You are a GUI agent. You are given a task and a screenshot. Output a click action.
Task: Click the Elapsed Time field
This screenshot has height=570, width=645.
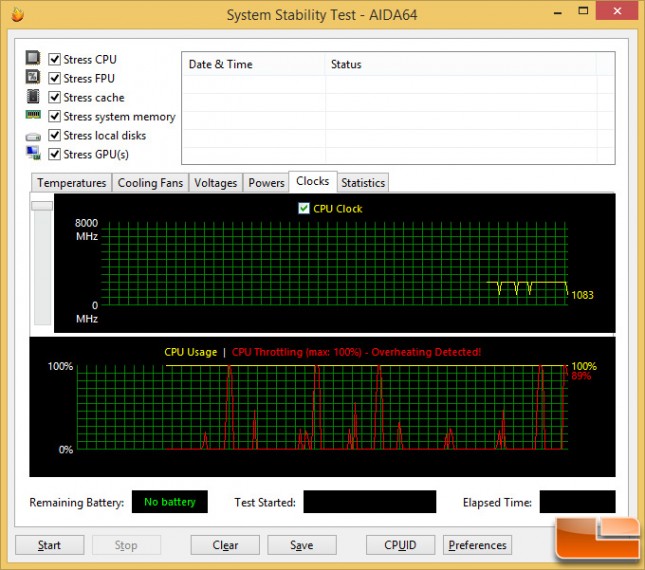(578, 502)
